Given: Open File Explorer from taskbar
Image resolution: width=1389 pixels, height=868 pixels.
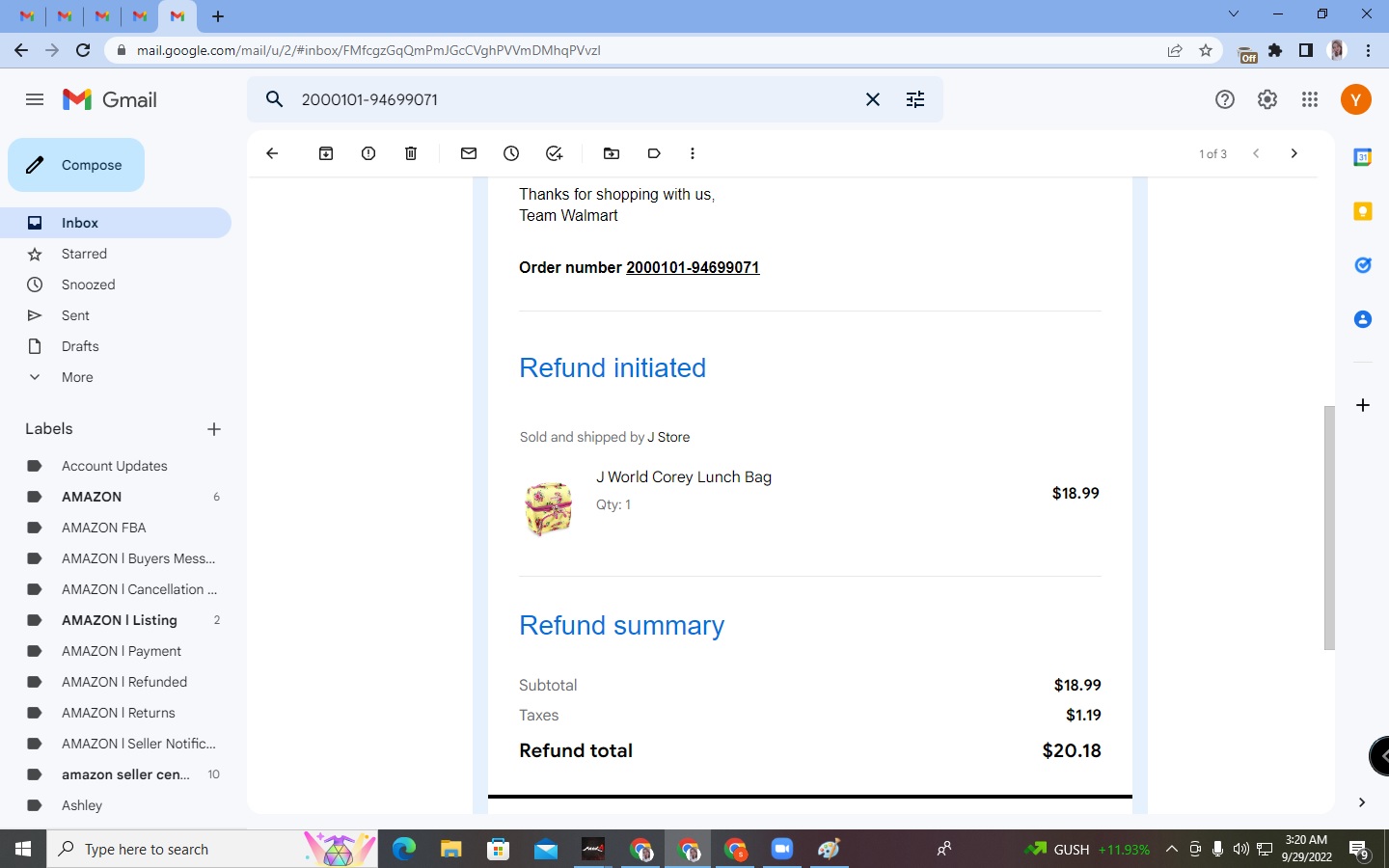Looking at the screenshot, I should pyautogui.click(x=451, y=849).
